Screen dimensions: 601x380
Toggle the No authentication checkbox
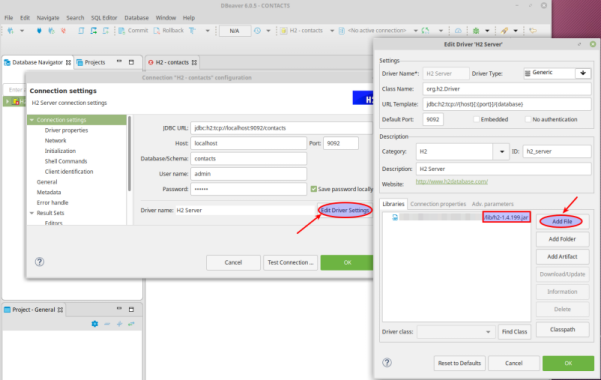click(528, 119)
